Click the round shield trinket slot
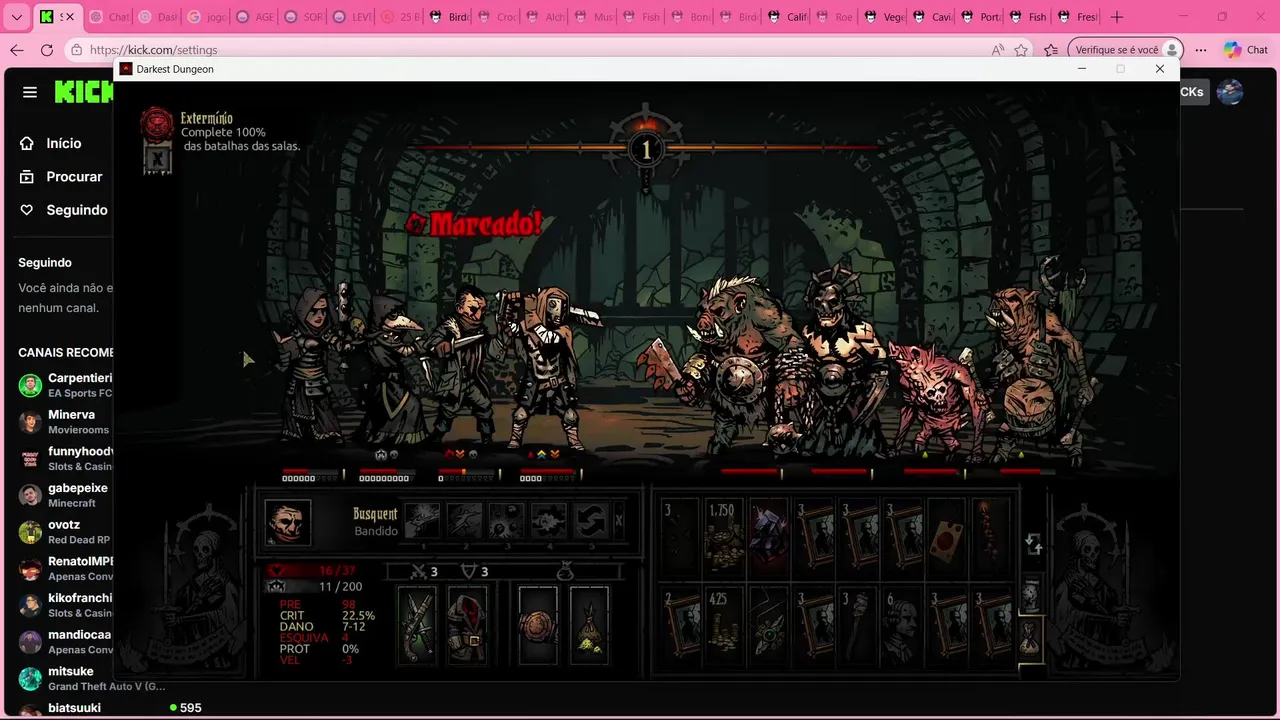Screen dimensions: 1280x720 click(x=538, y=625)
